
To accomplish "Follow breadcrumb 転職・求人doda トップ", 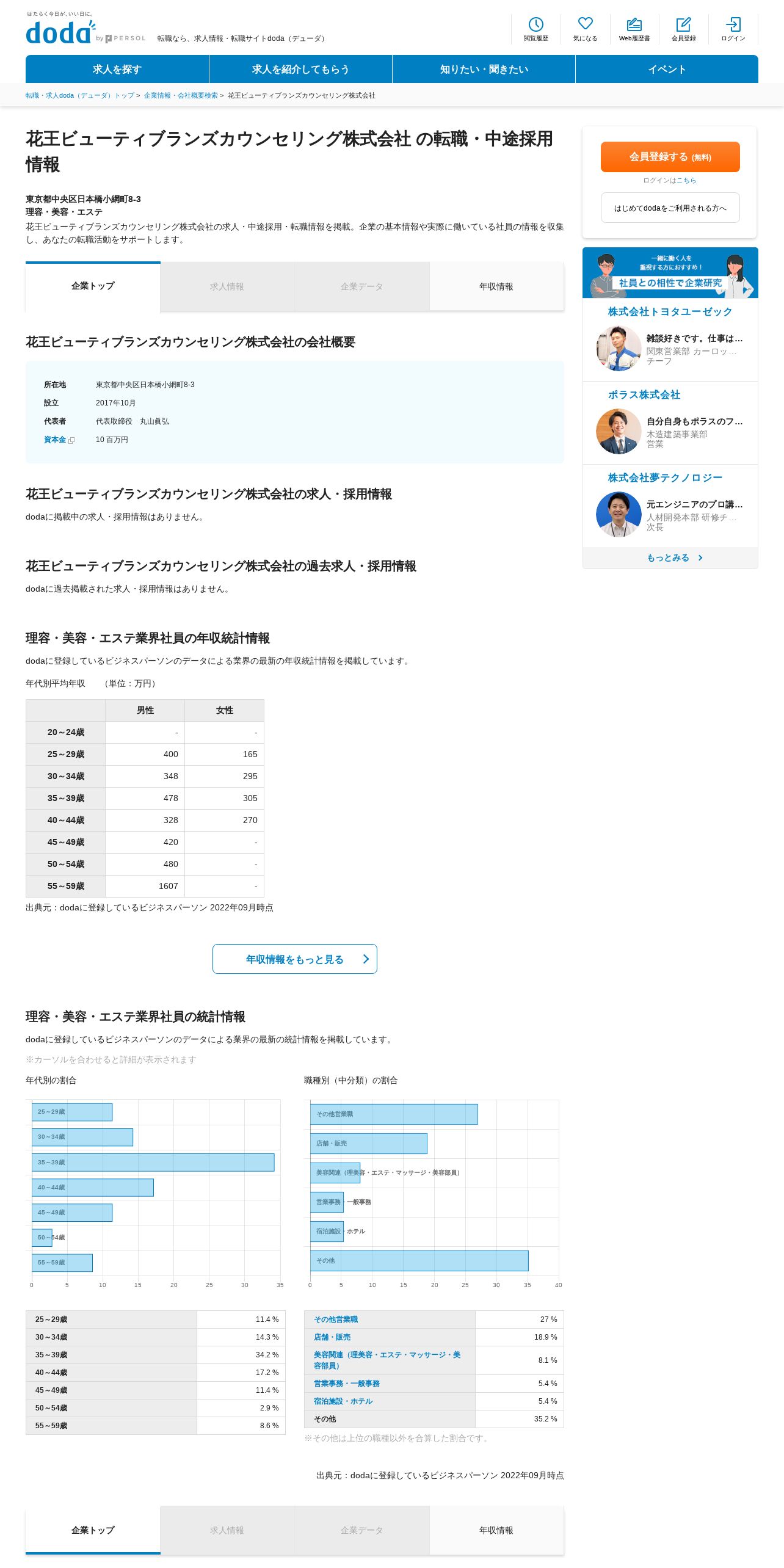I will [x=80, y=95].
